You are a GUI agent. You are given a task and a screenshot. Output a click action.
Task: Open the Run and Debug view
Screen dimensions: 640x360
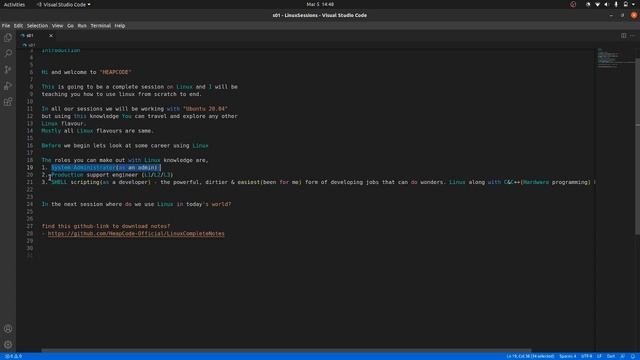coord(8,86)
